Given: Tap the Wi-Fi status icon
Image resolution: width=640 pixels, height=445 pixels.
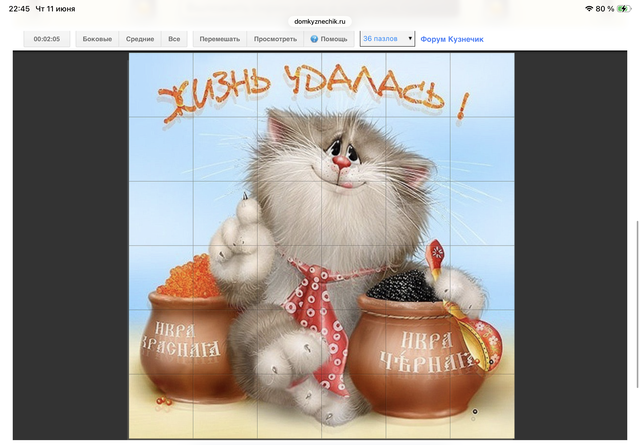Looking at the screenshot, I should [x=589, y=9].
